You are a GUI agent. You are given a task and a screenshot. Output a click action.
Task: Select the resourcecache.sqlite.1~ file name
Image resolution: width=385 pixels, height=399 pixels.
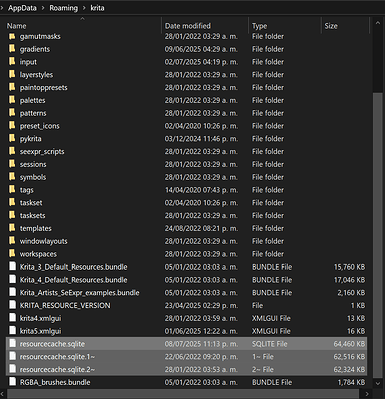pos(57,357)
